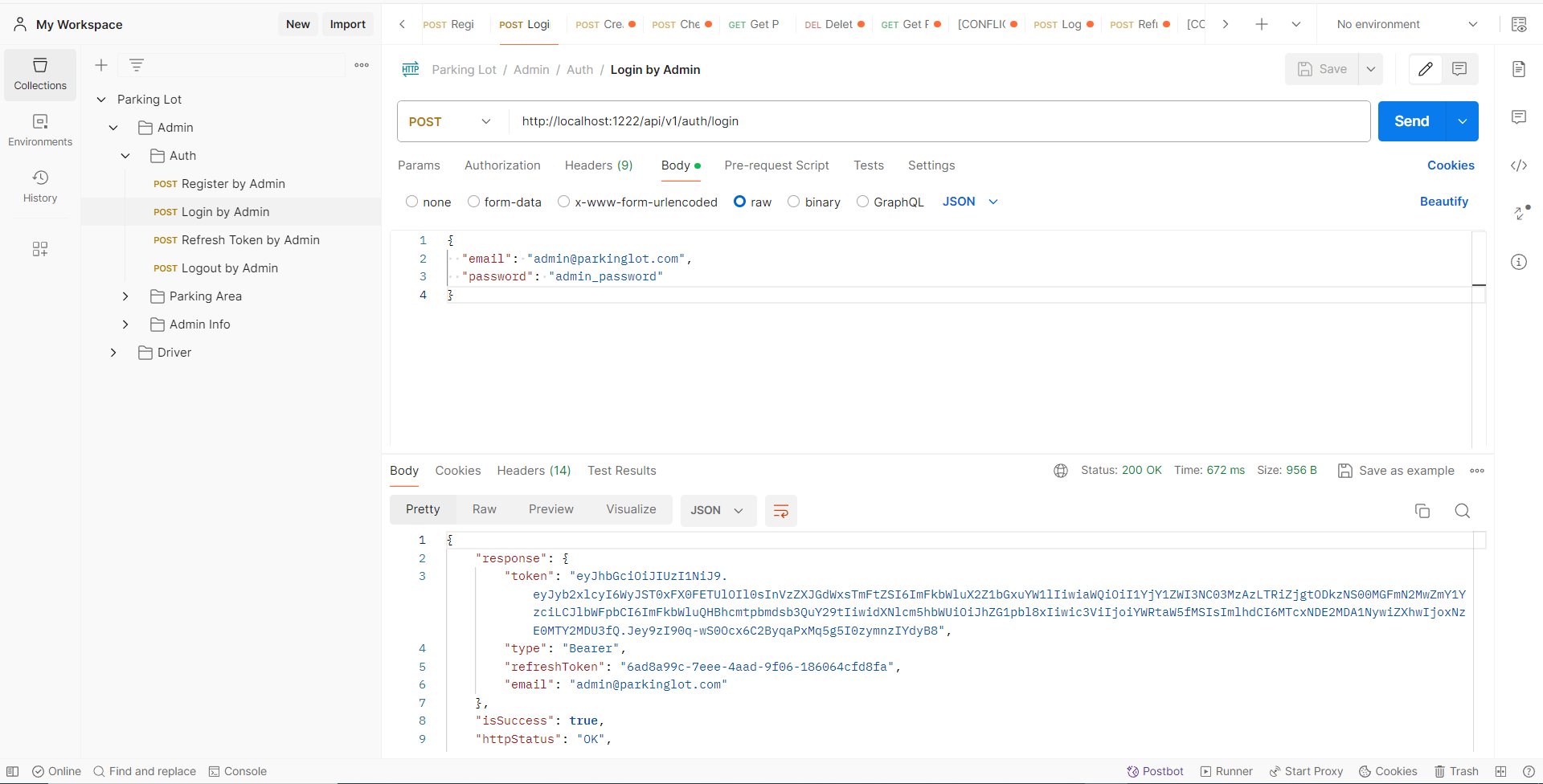Switch to the Authorization tab
The image size is (1543, 784).
(502, 165)
